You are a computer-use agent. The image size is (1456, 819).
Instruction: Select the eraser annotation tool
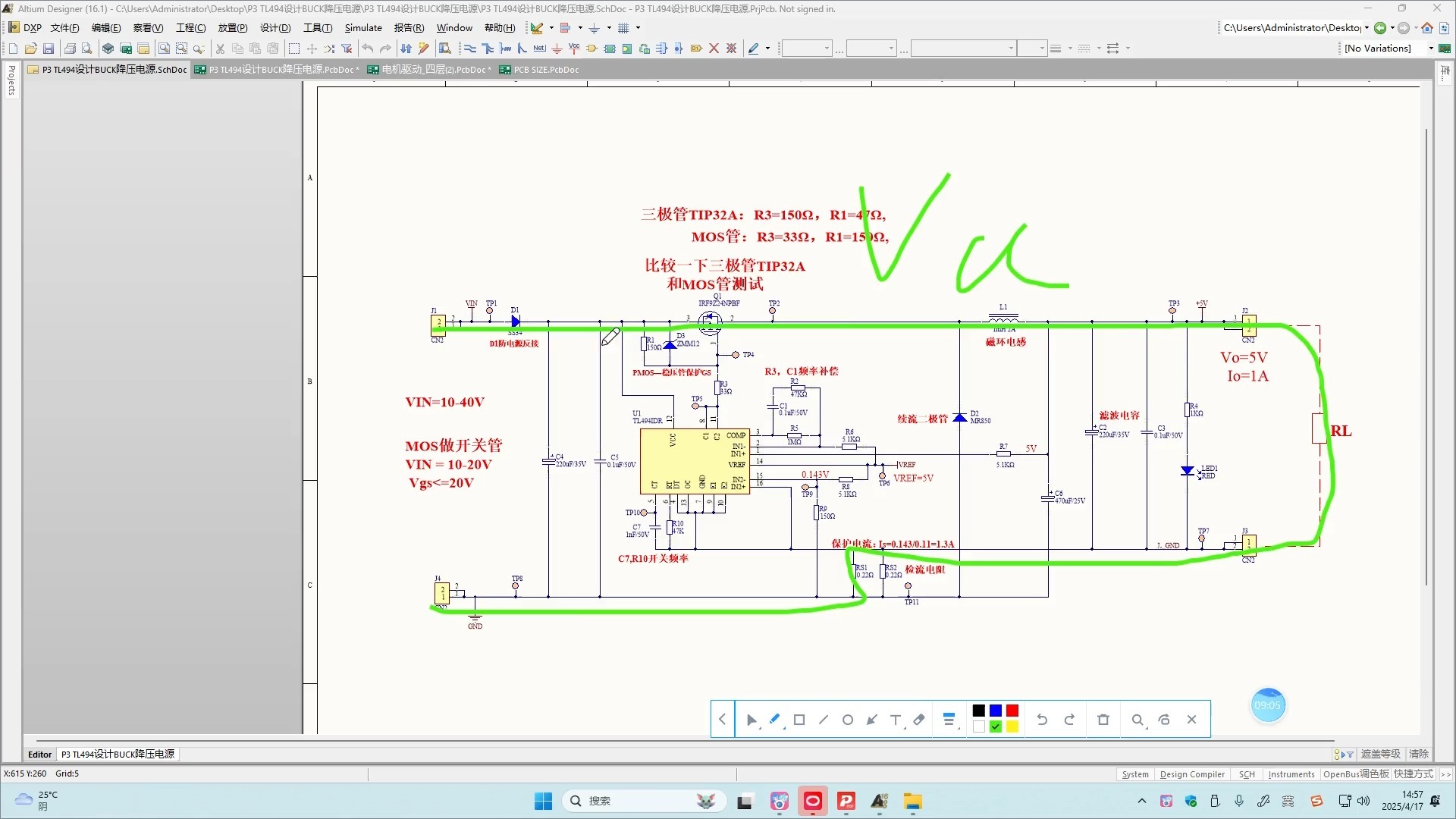[919, 719]
